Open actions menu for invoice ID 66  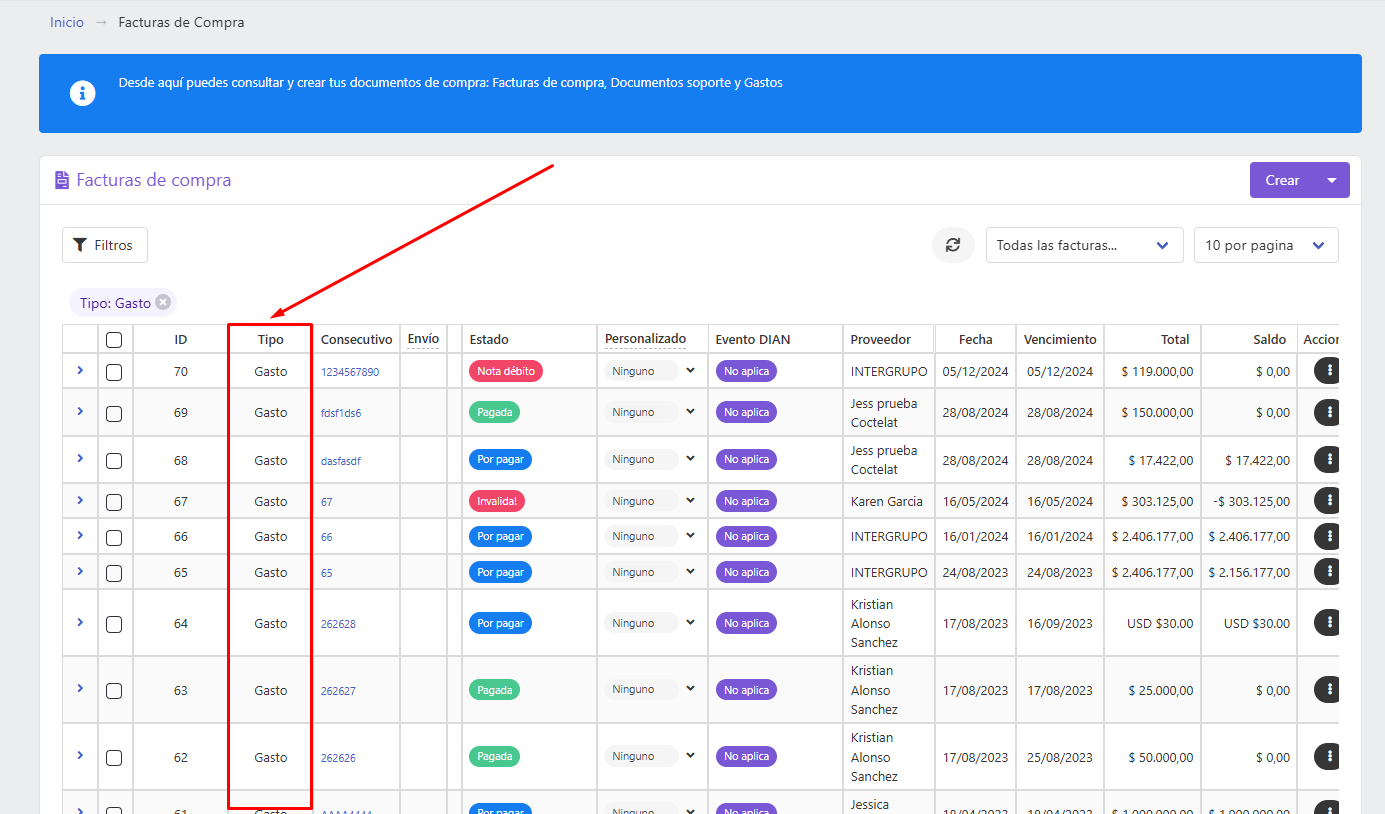point(1328,536)
